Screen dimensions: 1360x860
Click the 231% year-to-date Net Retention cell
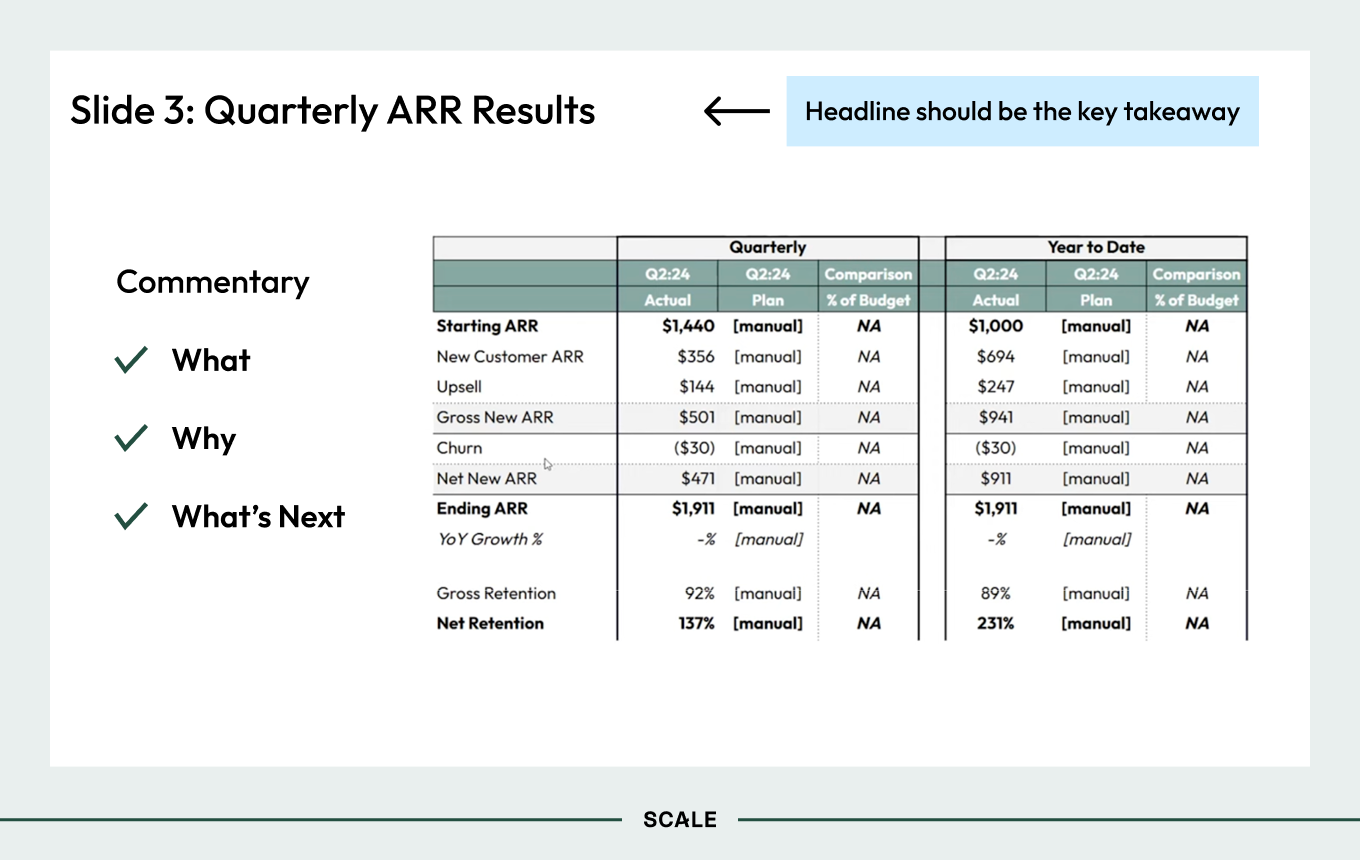coord(995,623)
